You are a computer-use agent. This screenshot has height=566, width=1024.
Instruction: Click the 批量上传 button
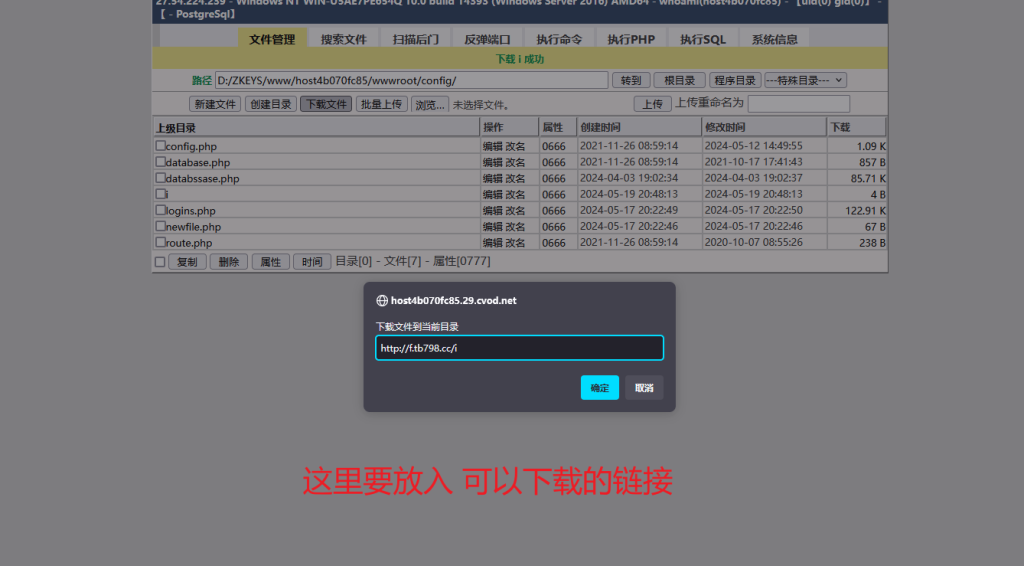pos(381,104)
